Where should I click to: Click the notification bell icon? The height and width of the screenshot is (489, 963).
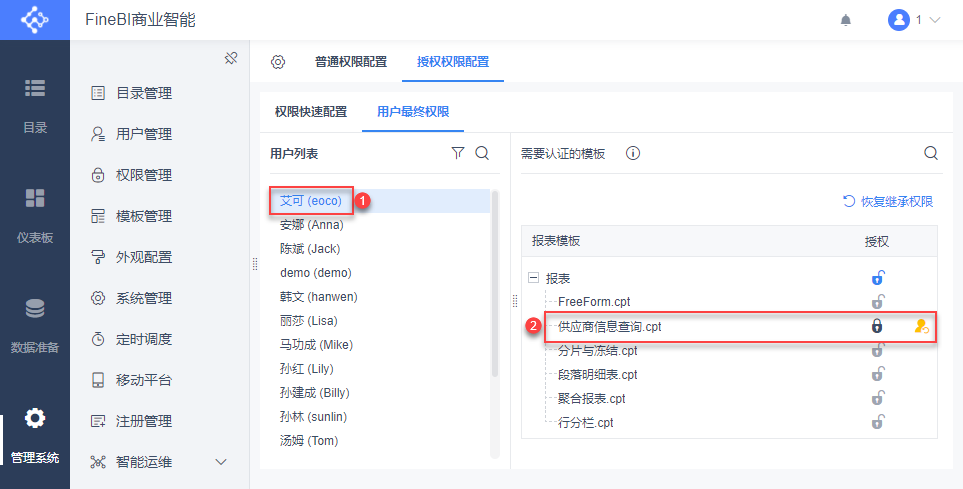click(846, 20)
